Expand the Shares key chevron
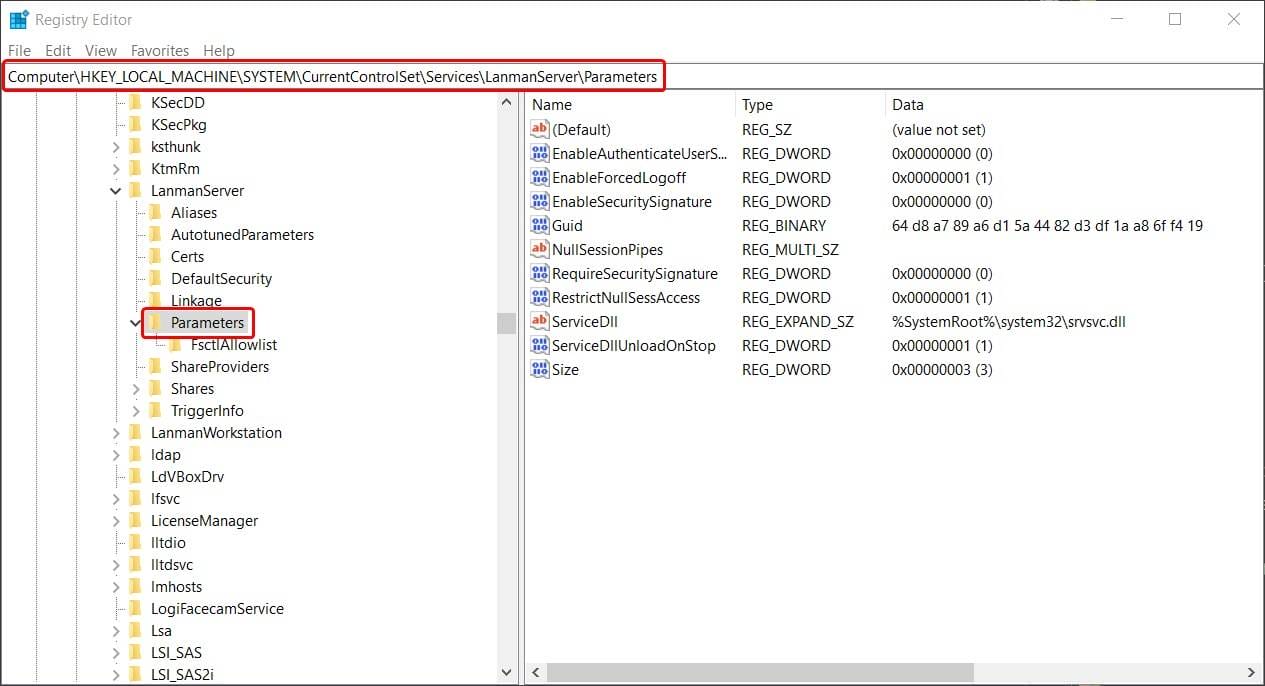1265x686 pixels. (136, 388)
